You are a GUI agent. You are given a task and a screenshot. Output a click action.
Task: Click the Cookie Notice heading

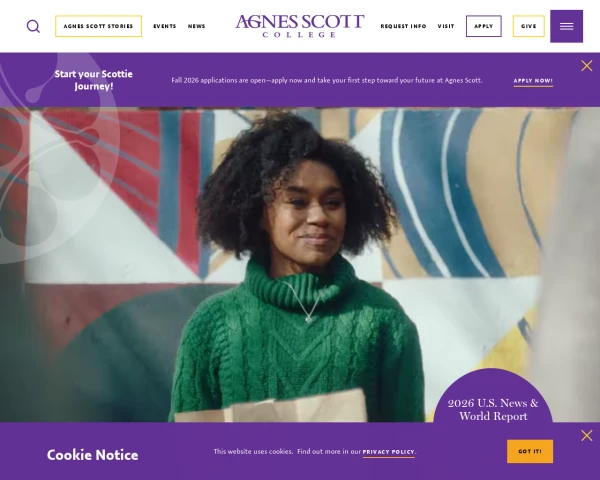pos(93,455)
